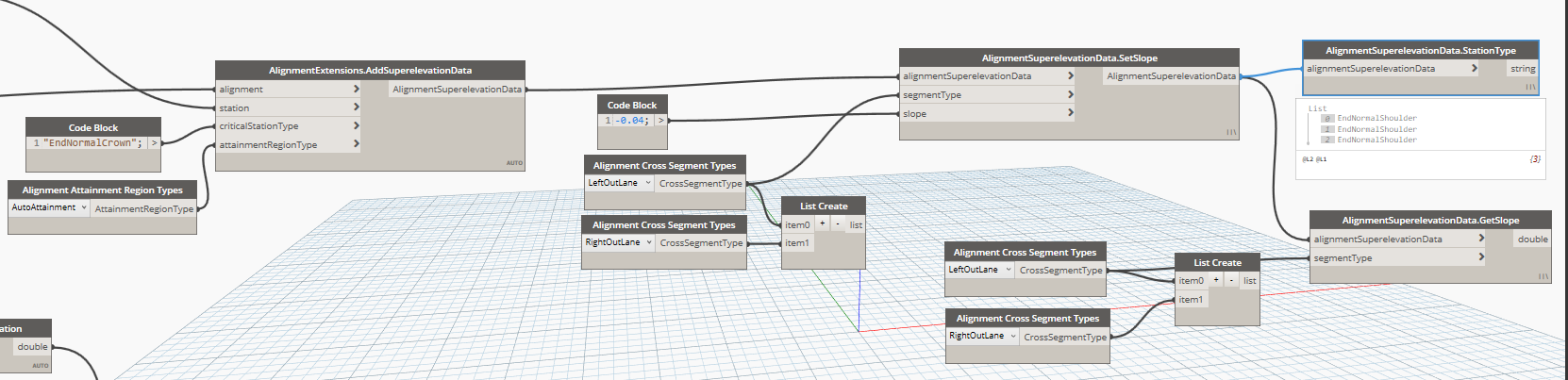This screenshot has width=1568, height=380.
Task: Click the -0.04 code block output port
Action: (660, 121)
